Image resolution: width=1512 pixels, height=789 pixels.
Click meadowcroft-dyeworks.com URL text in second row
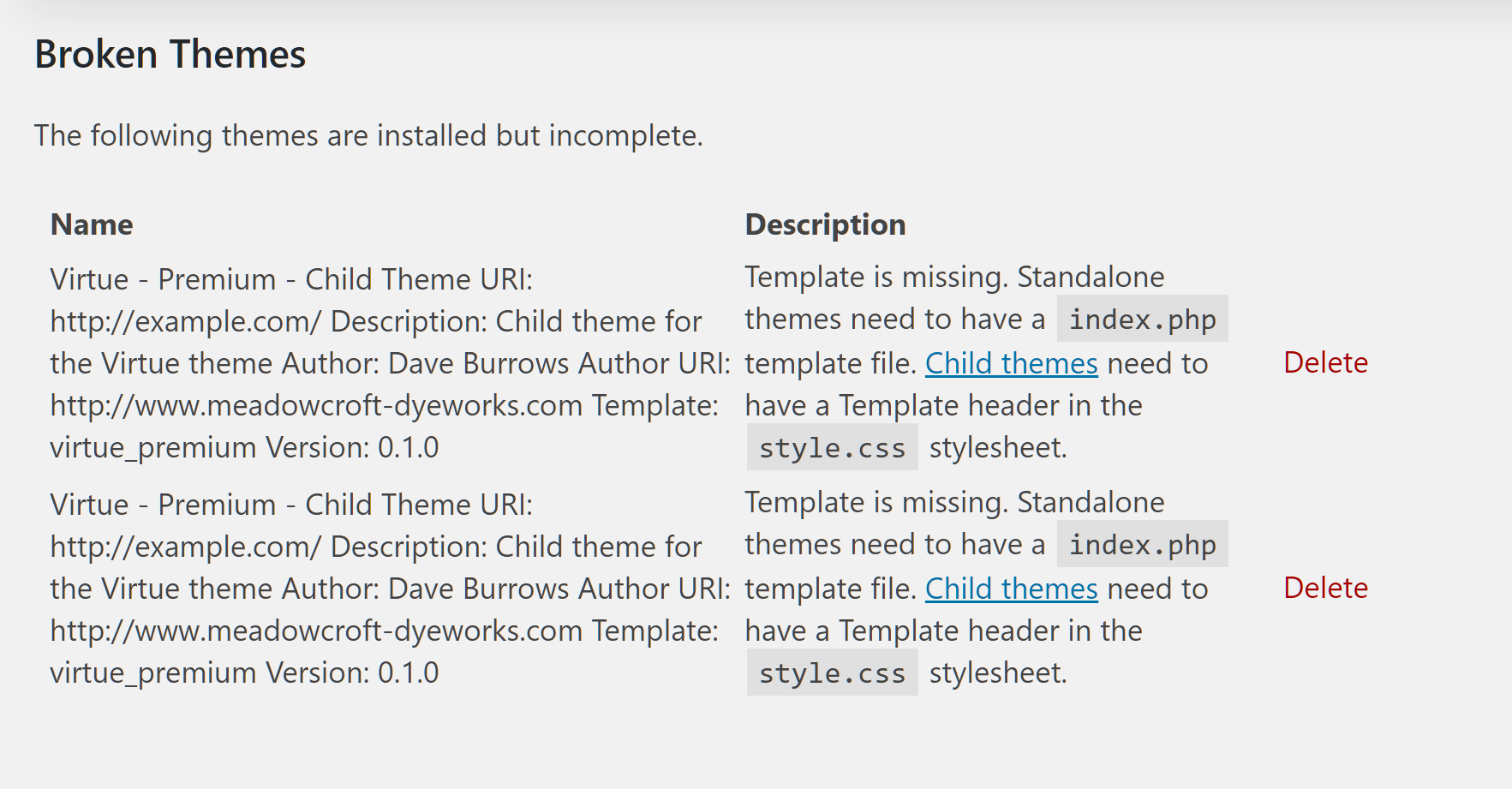point(316,631)
